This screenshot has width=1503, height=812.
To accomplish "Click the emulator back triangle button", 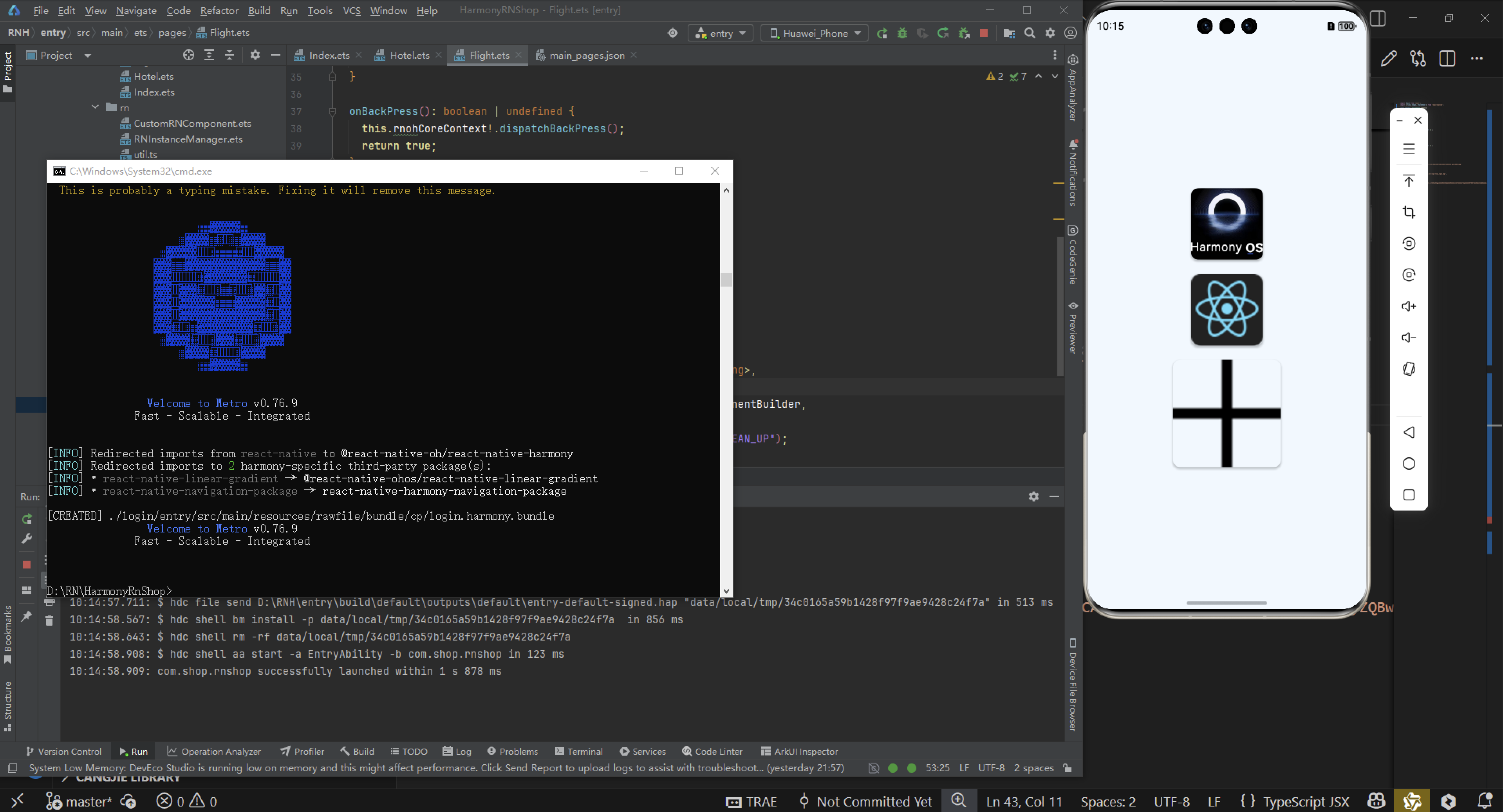I will pos(1409,432).
